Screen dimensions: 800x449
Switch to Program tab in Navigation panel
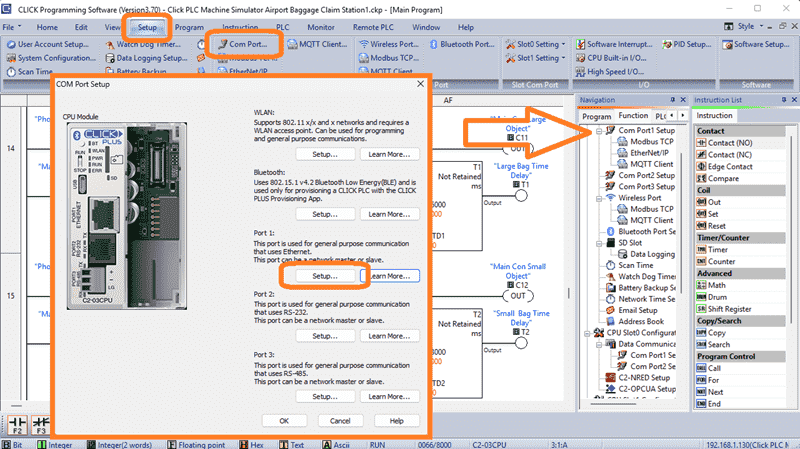(596, 116)
